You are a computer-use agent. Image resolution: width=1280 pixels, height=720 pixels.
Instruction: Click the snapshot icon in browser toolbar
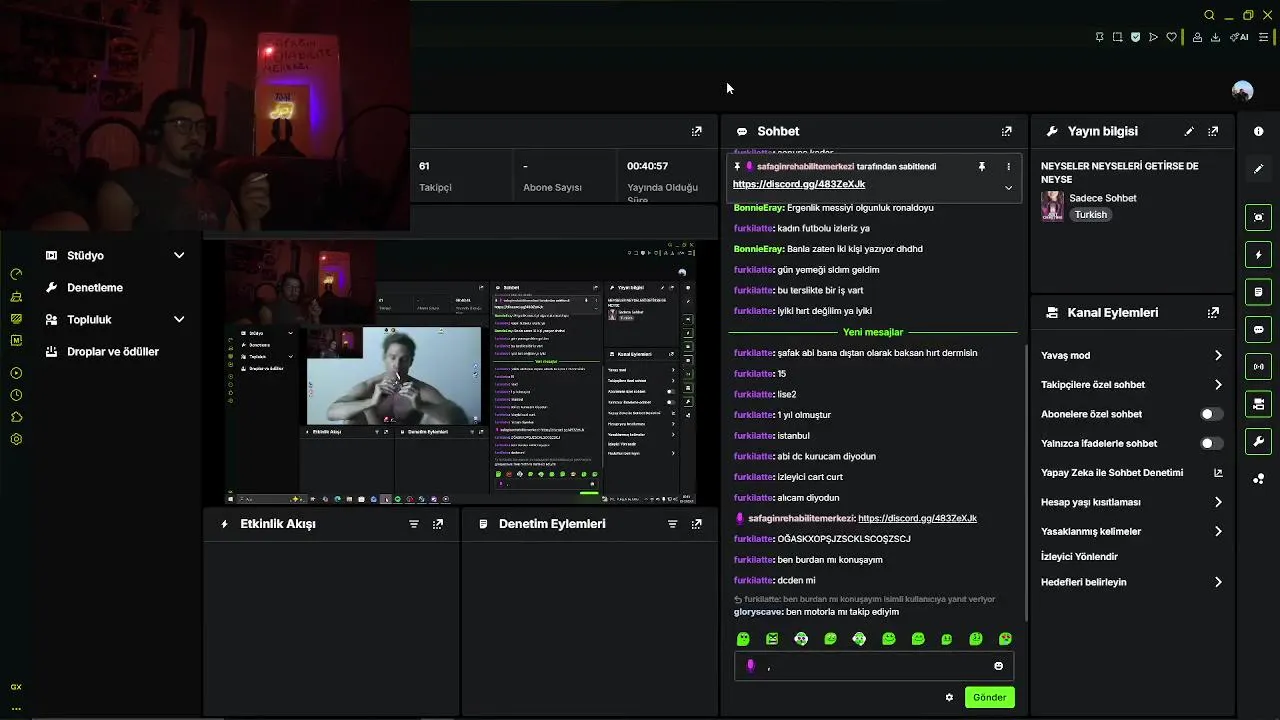1117,37
